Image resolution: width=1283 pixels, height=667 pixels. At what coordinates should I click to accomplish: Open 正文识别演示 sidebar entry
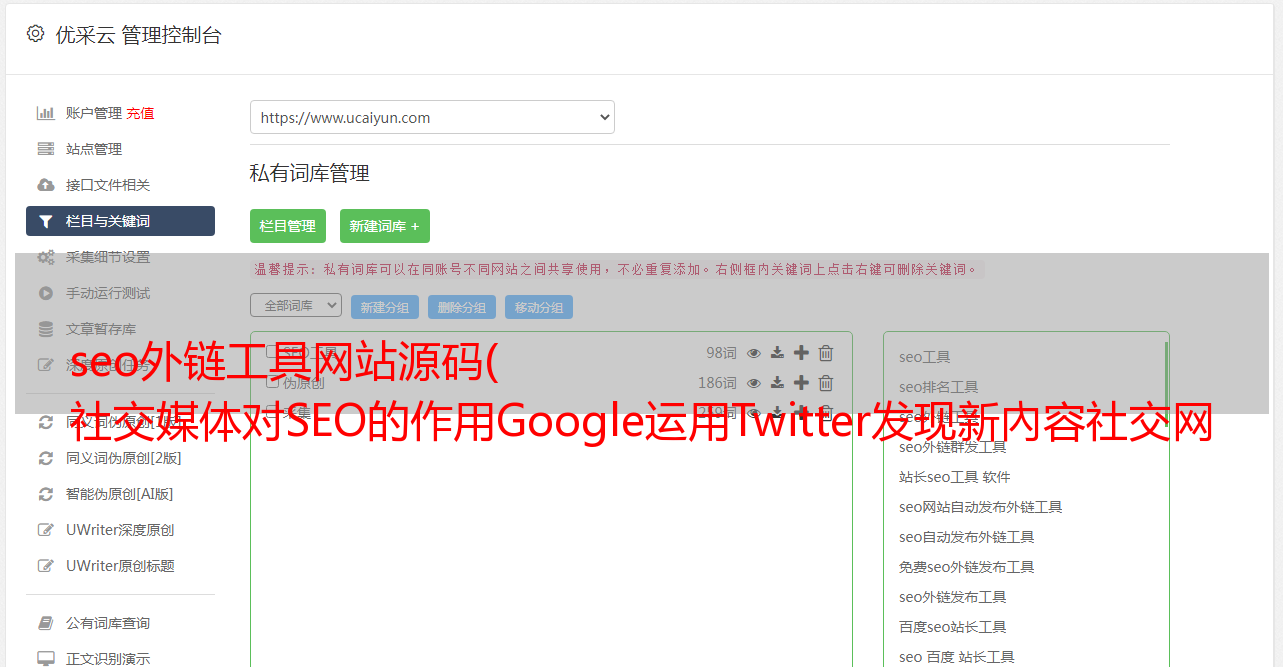click(108, 659)
